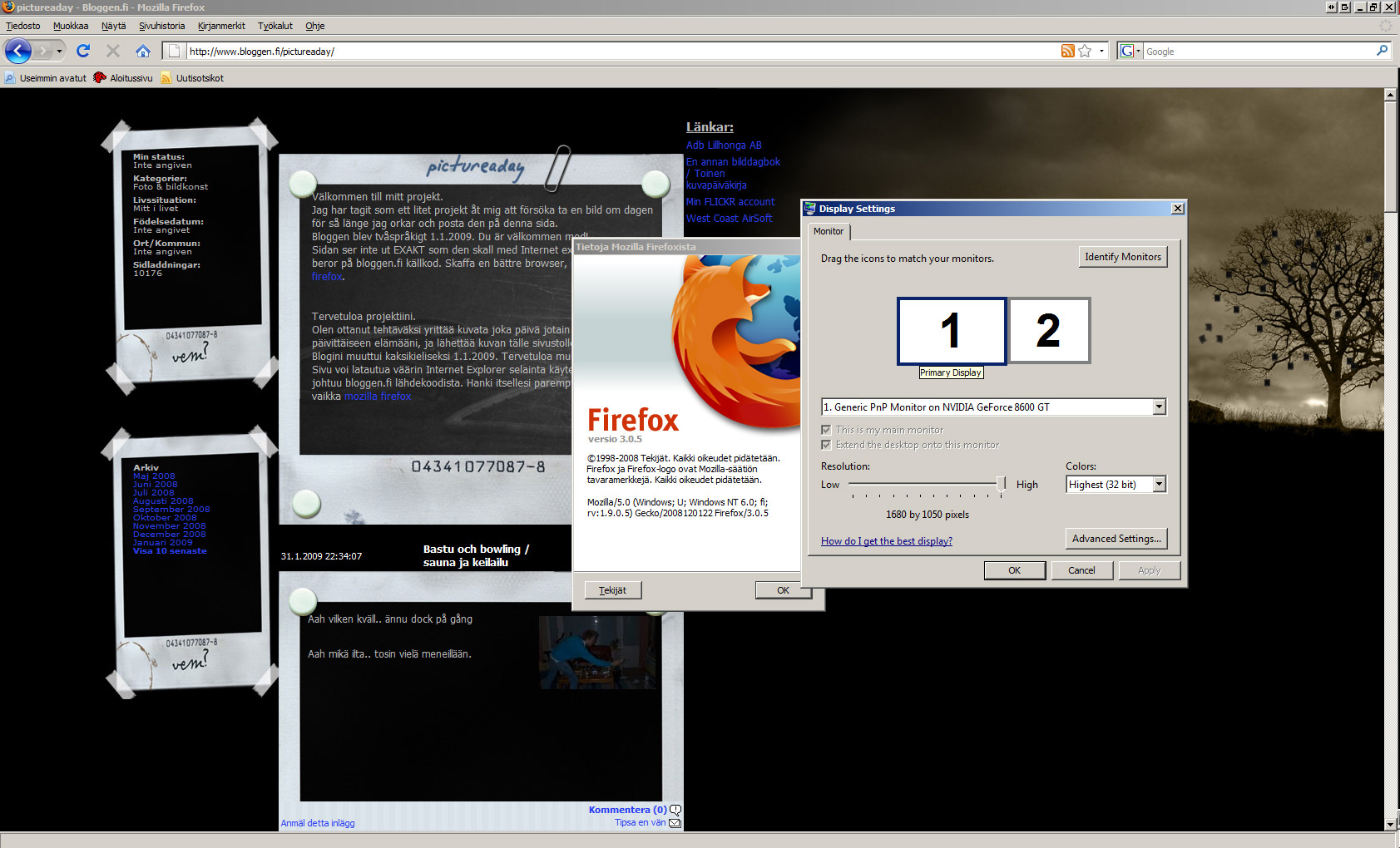Click the address bar URL field
Image resolution: width=1400 pixels, height=848 pixels.
point(622,52)
